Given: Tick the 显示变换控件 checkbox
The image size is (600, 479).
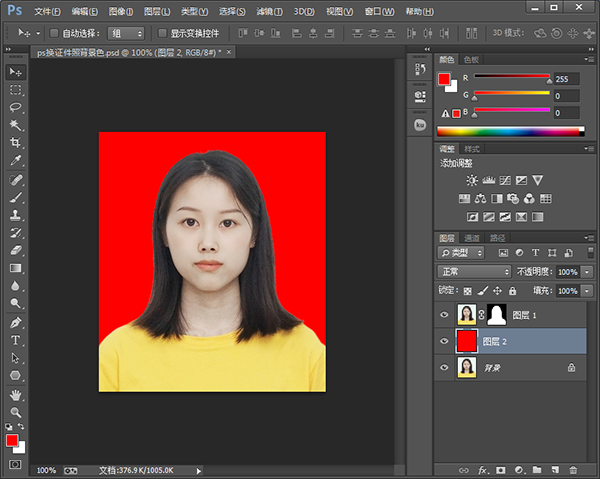Looking at the screenshot, I should pos(161,33).
